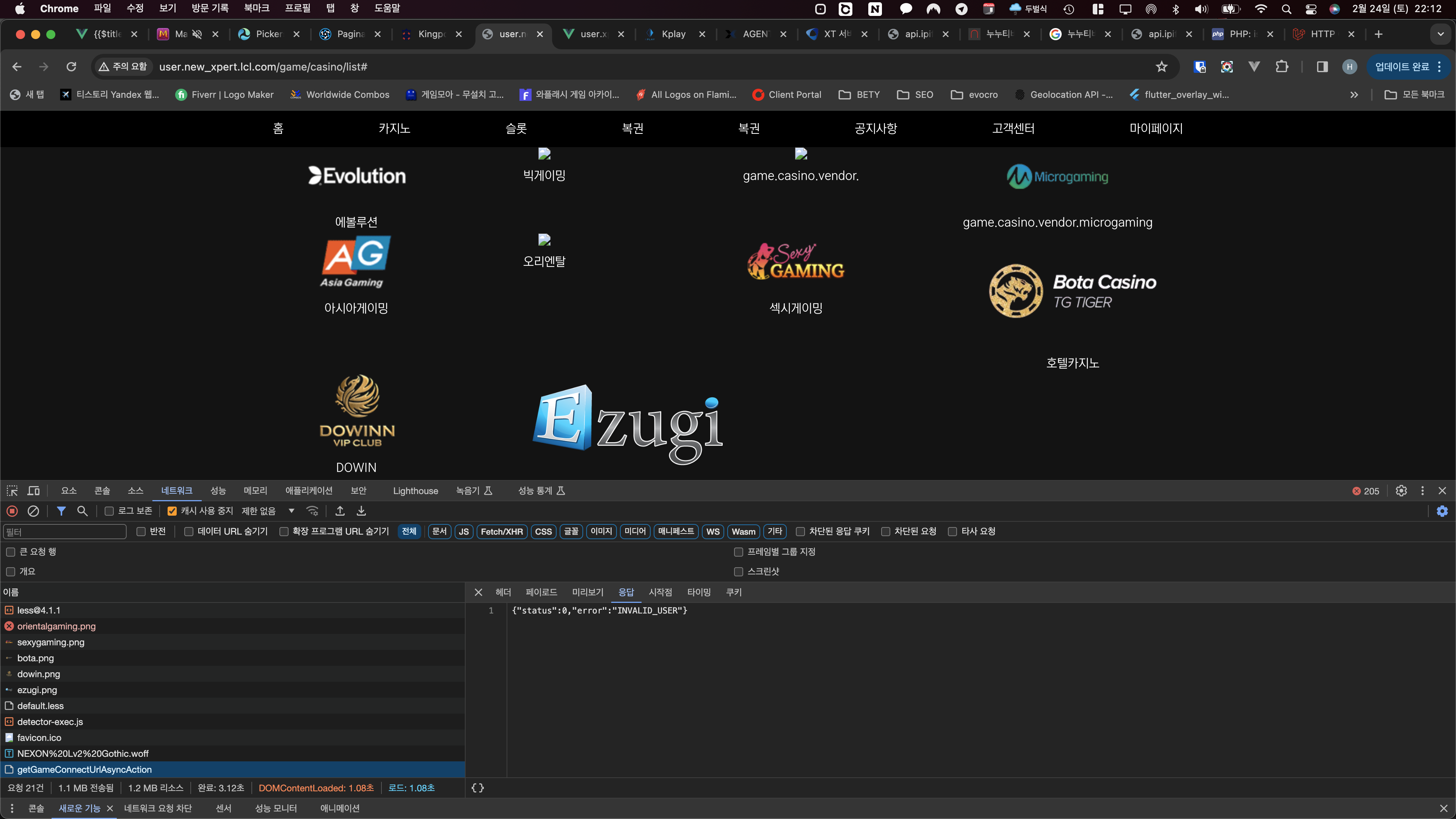1456x819 pixels.
Task: Clear the network log with the clear icon
Action: pyautogui.click(x=33, y=511)
